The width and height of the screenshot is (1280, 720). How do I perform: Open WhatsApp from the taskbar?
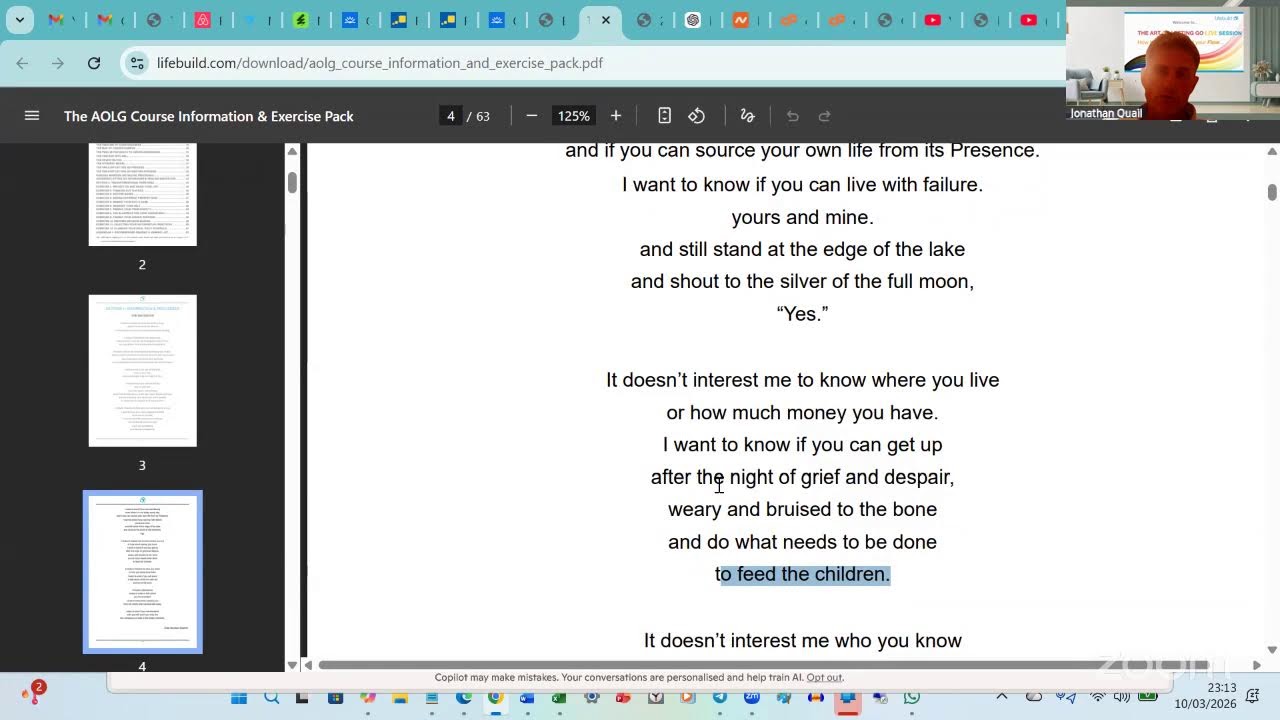[912, 697]
